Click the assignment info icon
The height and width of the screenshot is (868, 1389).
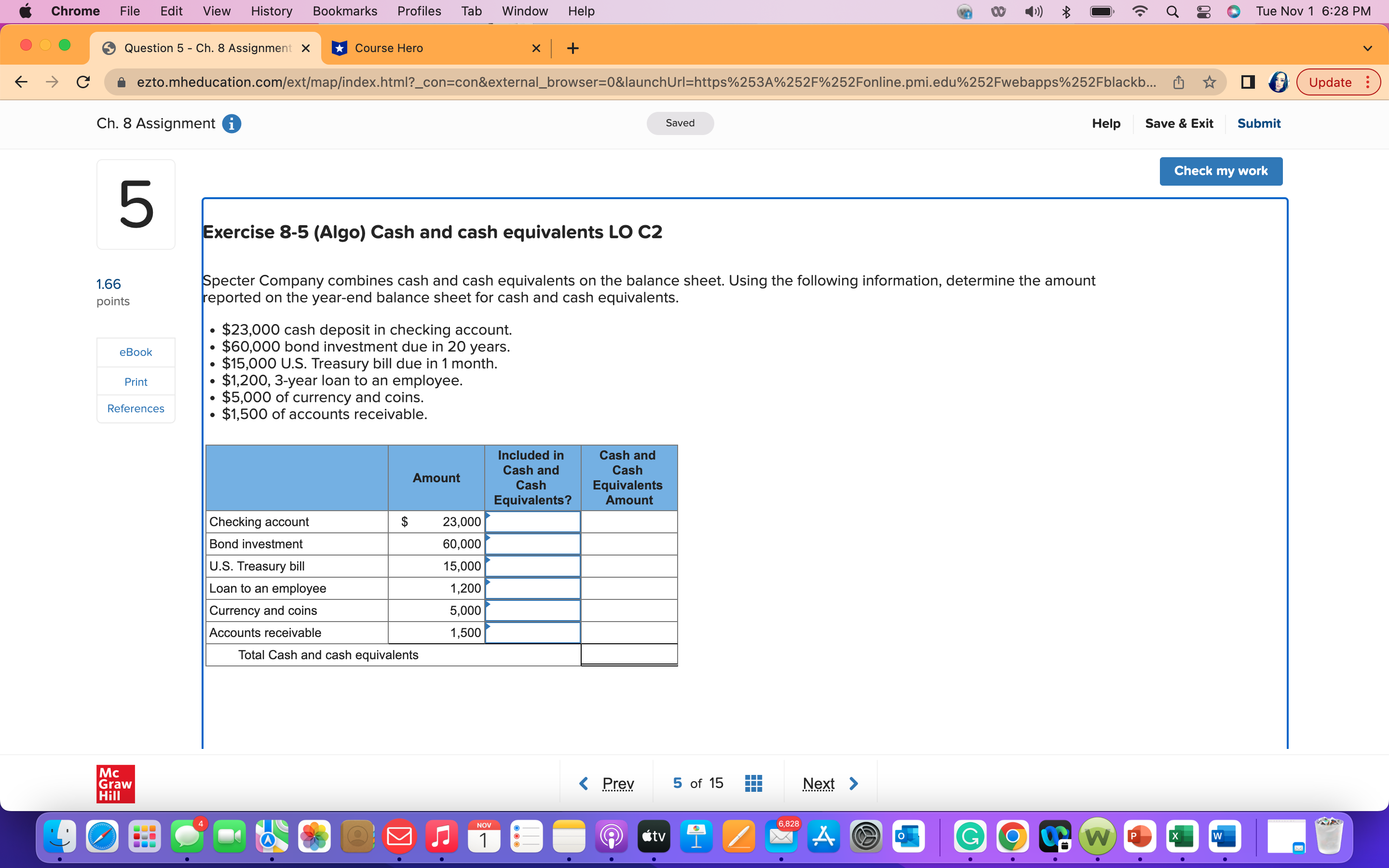[231, 123]
